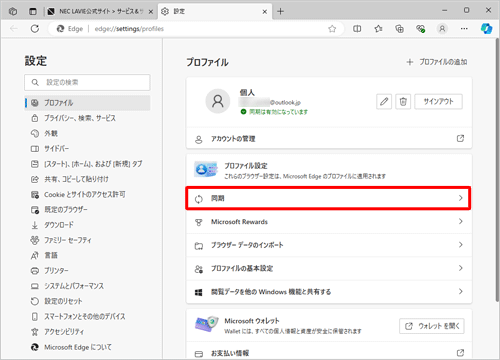Click the 設定の検索 search box

tap(87, 82)
